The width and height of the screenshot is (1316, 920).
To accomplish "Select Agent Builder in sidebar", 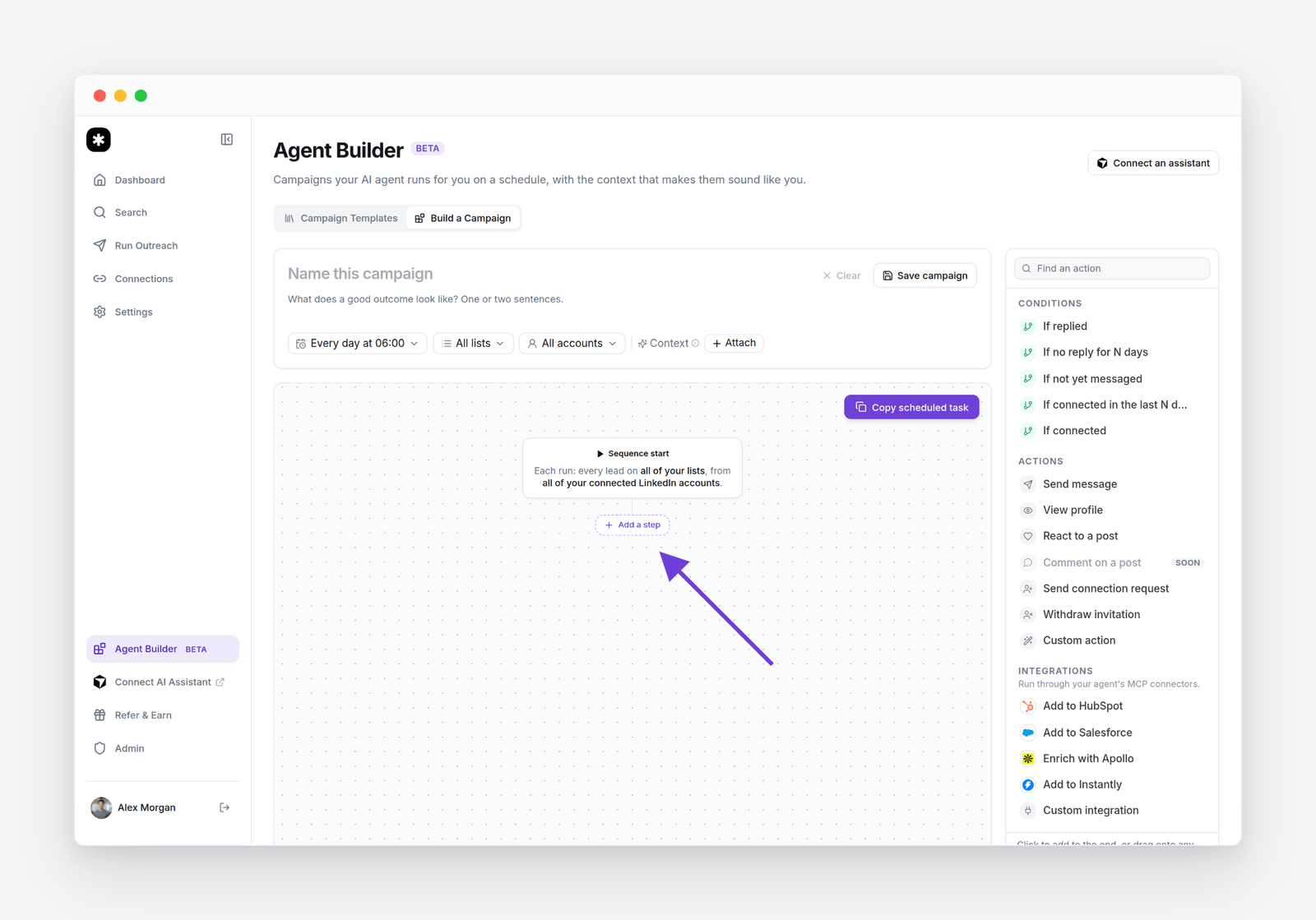I will point(163,649).
